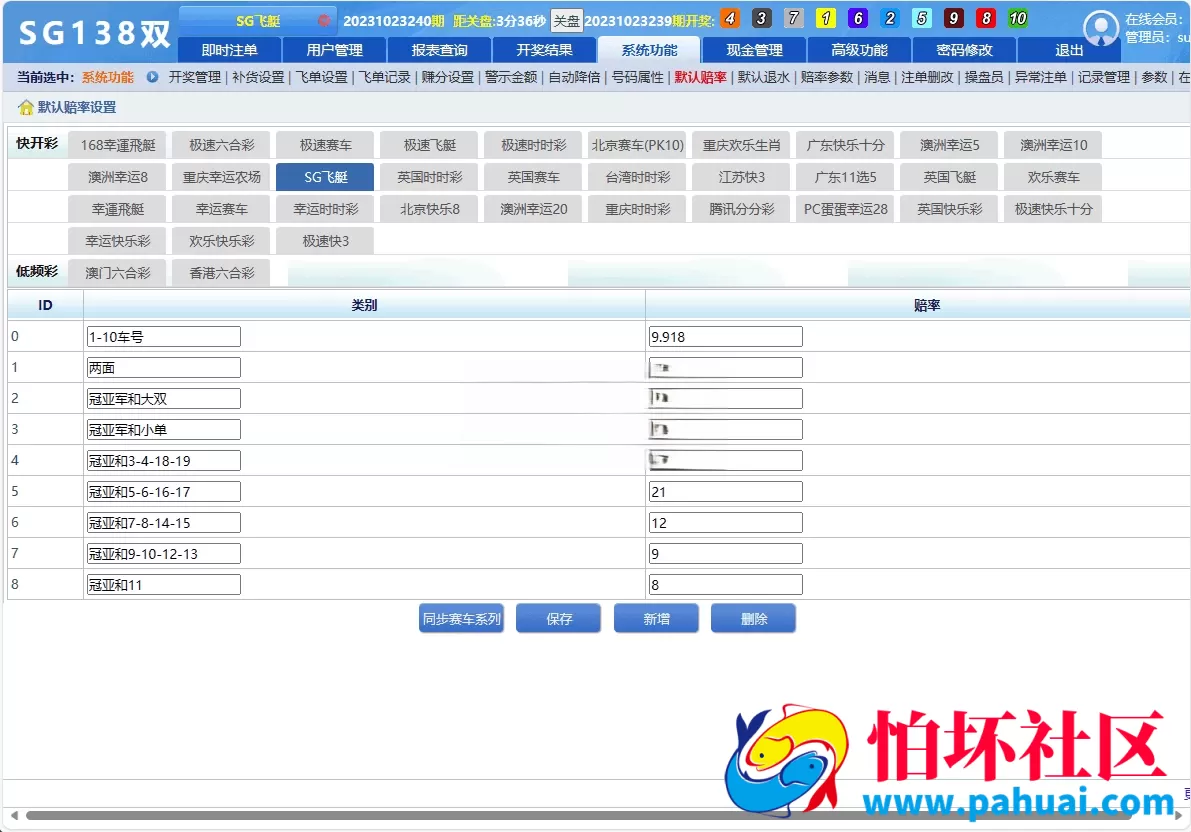Screen dimensions: 1191x832
Task: Click the blue arrow icon after 系统功能
Action: click(x=153, y=77)
